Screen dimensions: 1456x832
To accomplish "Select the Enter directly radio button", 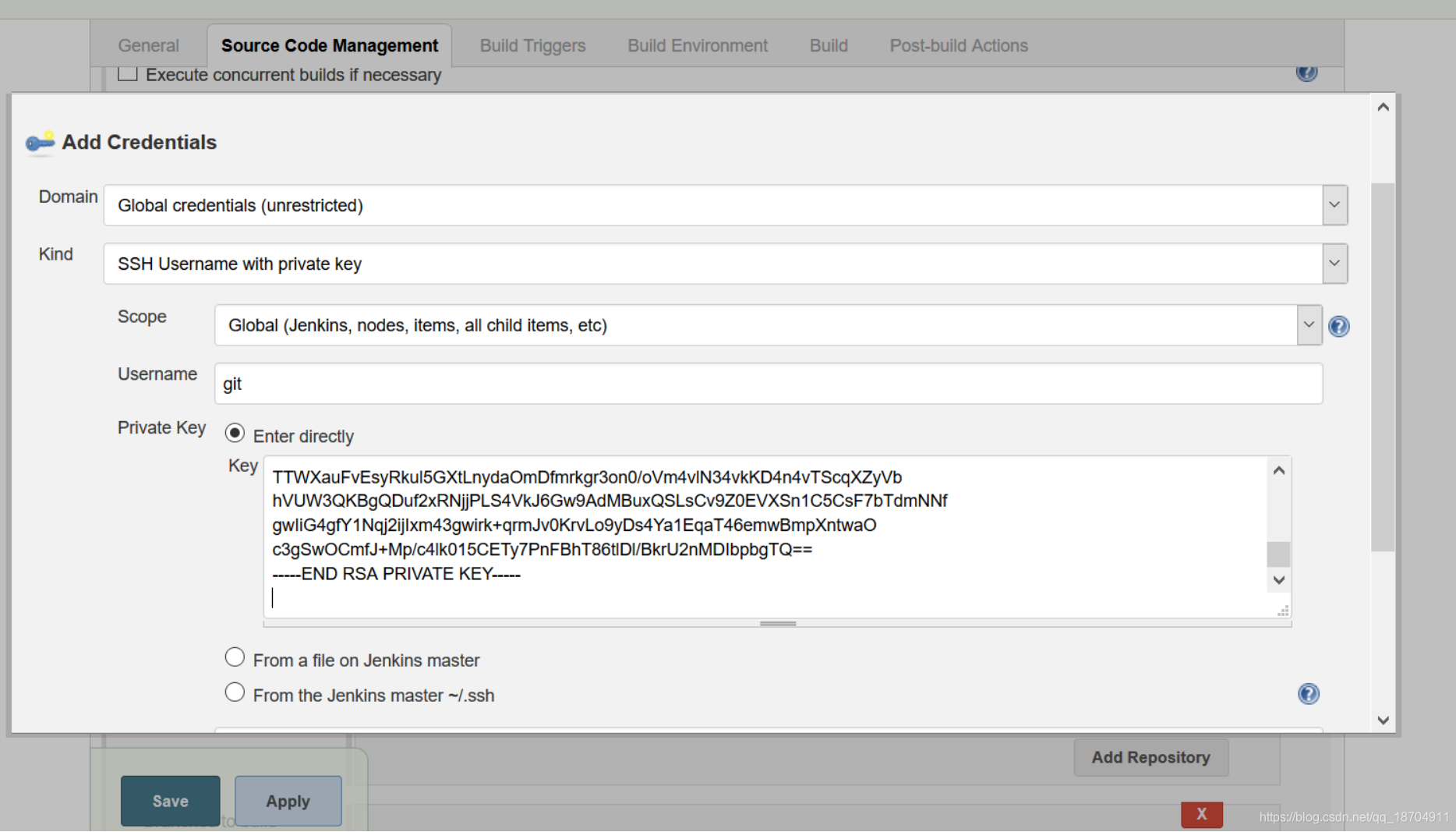I will (x=235, y=433).
